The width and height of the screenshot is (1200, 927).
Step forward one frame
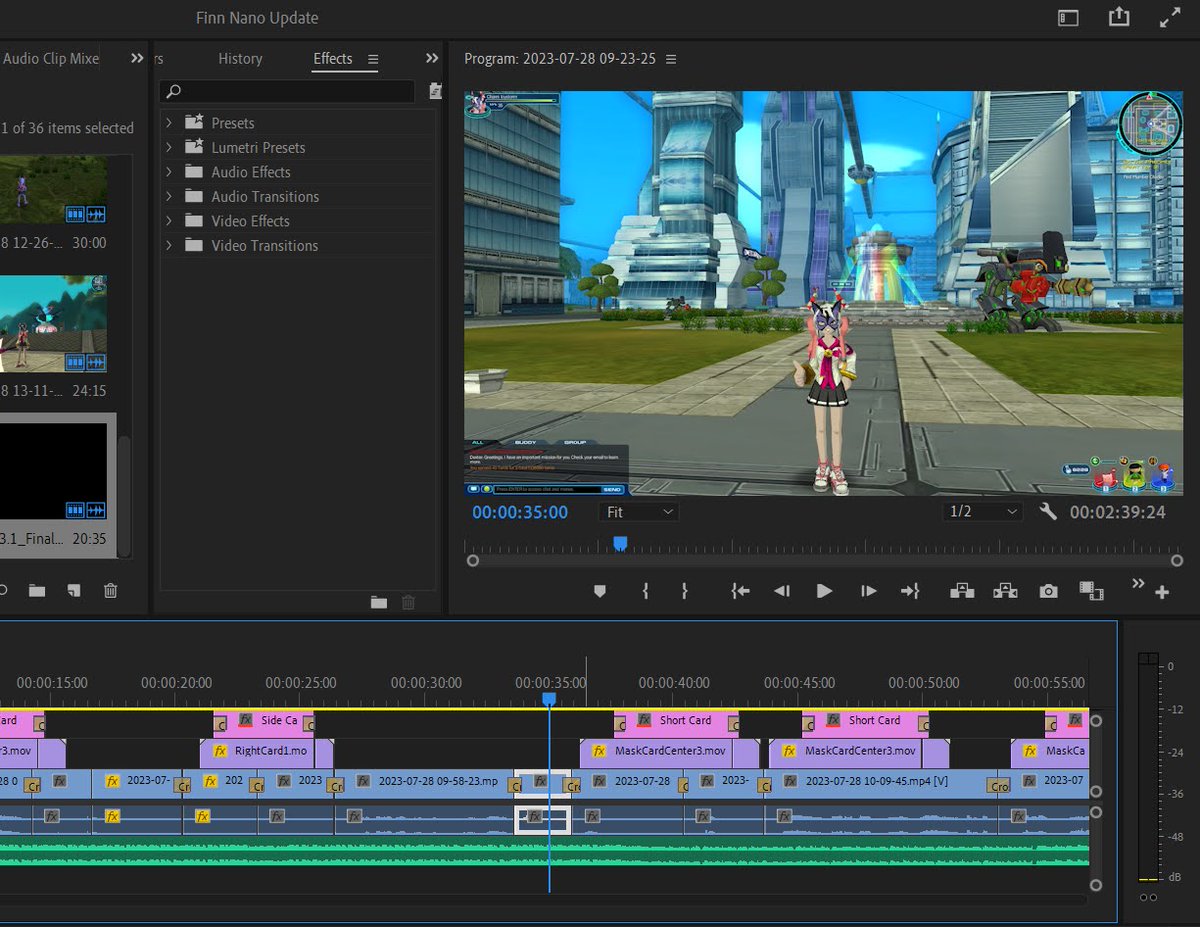(868, 591)
